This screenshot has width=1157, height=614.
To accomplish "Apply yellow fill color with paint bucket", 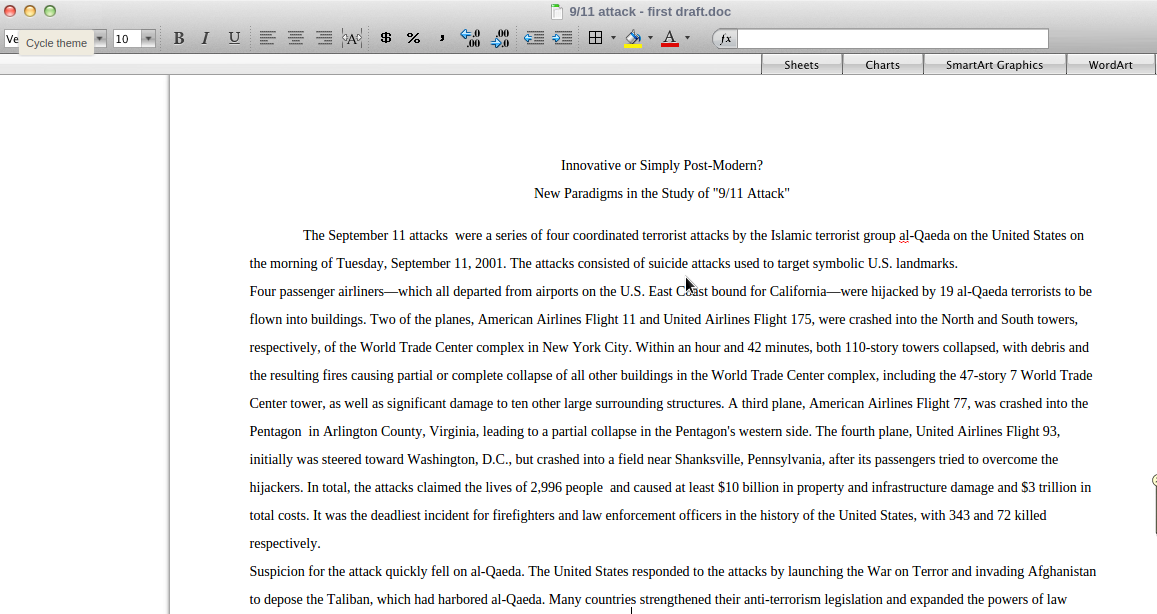I will 633,38.
